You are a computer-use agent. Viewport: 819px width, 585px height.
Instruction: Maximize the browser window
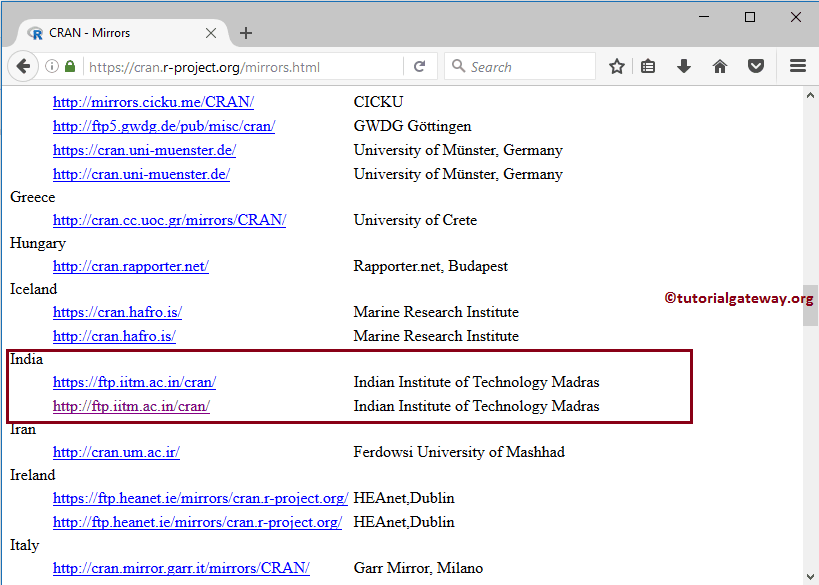point(750,17)
